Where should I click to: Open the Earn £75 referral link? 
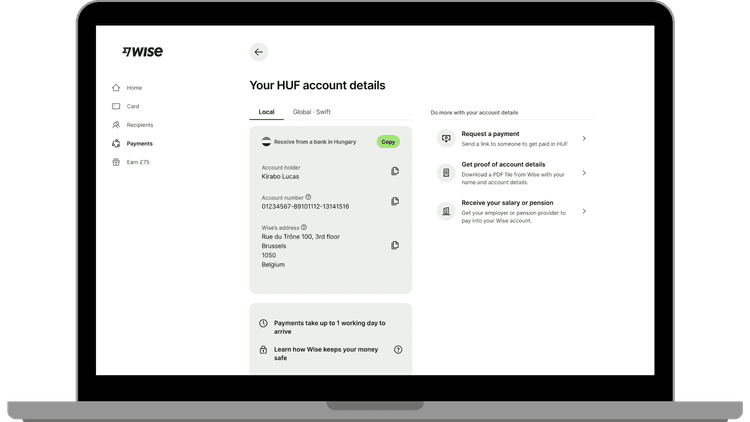pos(137,162)
